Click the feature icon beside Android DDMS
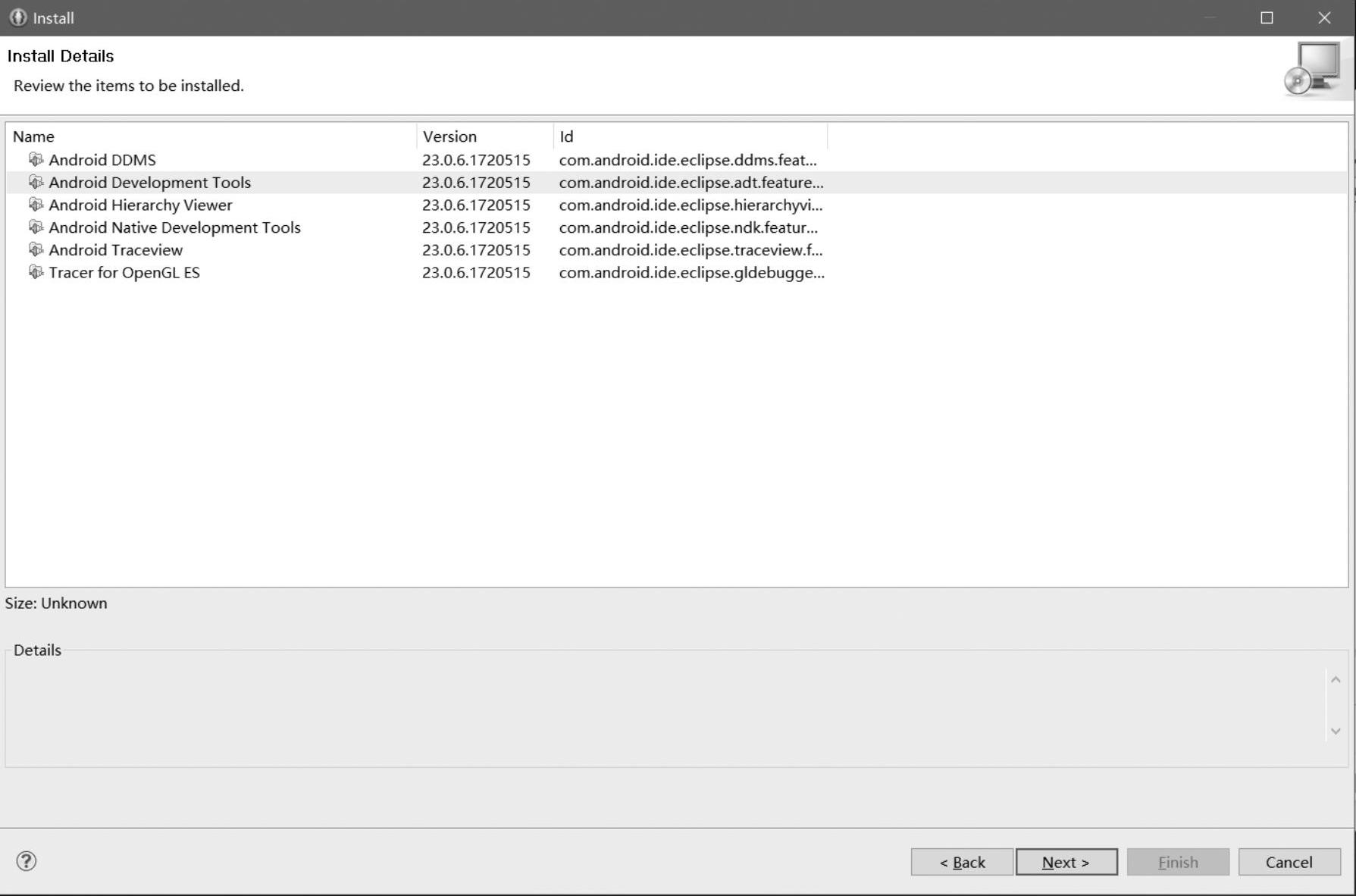Image resolution: width=1356 pixels, height=896 pixels. (x=36, y=159)
